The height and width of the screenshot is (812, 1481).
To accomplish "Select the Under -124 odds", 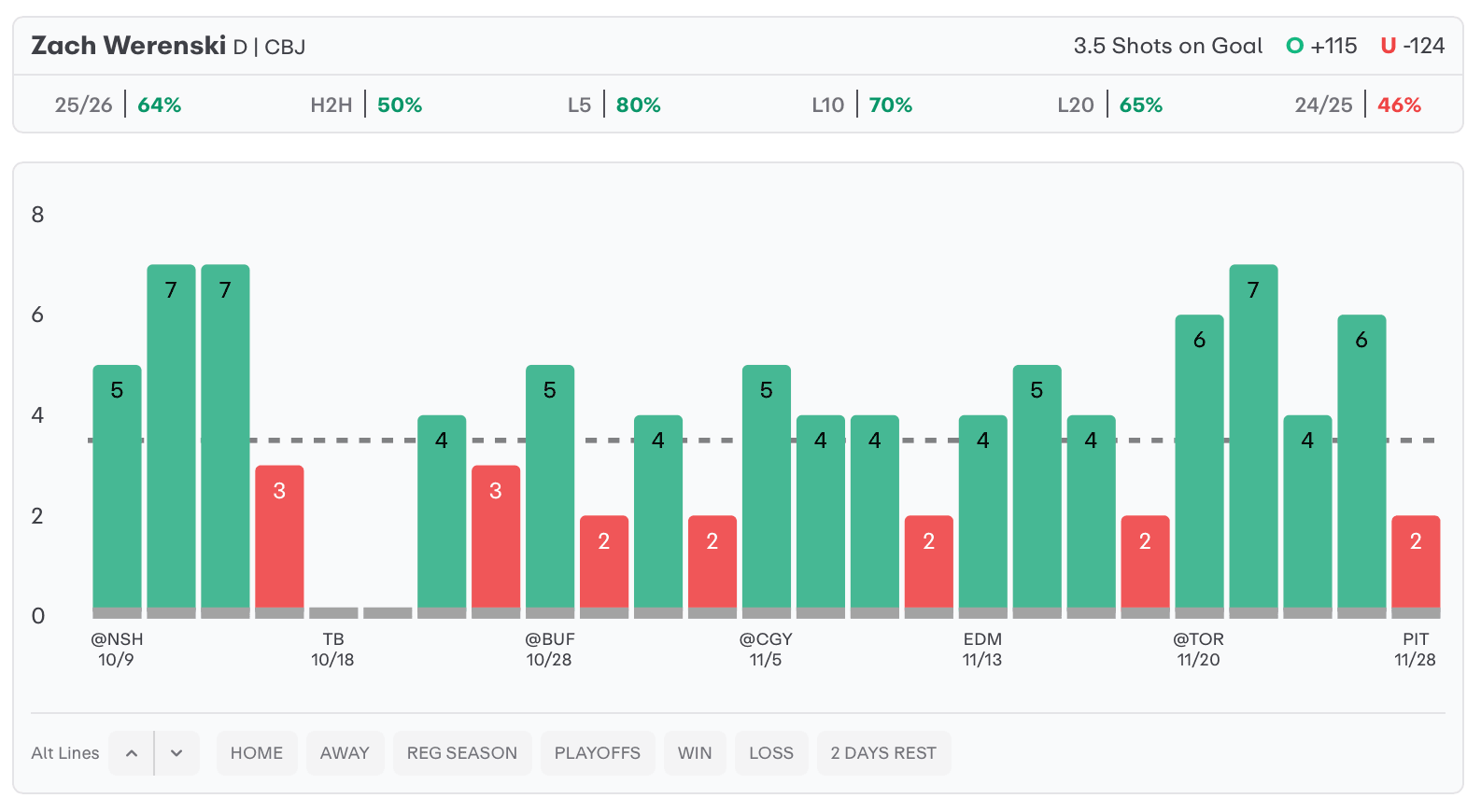I will (1413, 46).
